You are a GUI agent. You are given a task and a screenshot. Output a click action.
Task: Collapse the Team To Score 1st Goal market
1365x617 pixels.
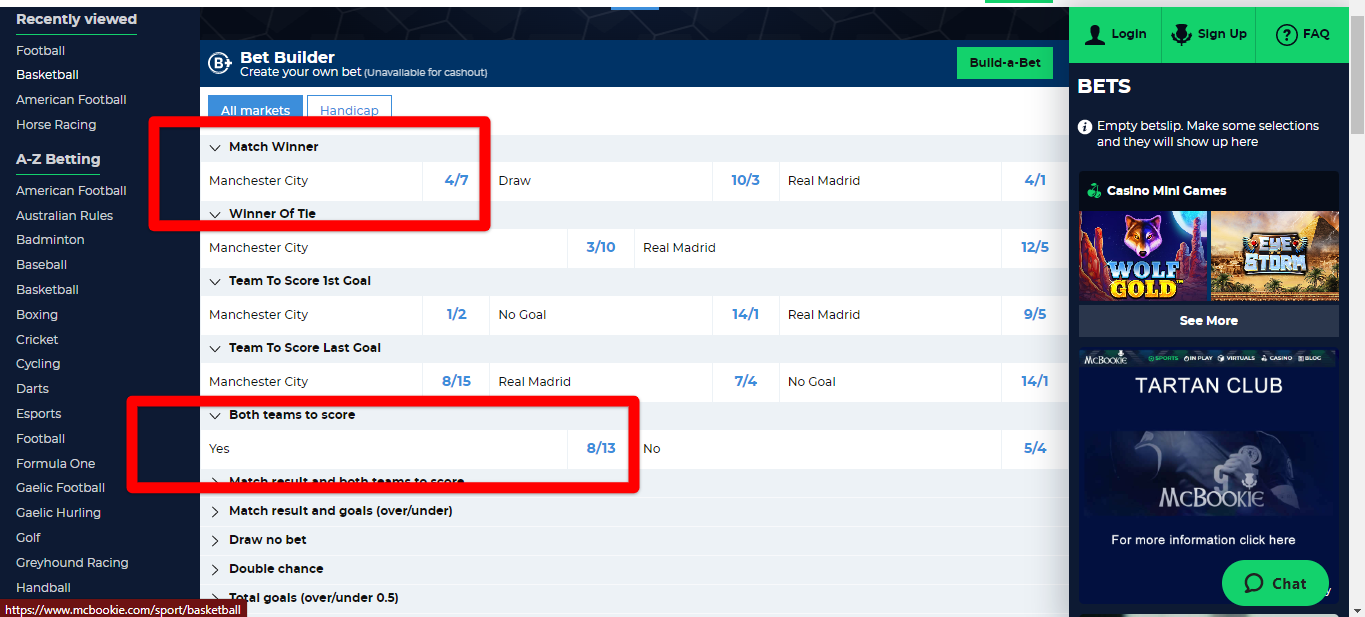(x=214, y=281)
